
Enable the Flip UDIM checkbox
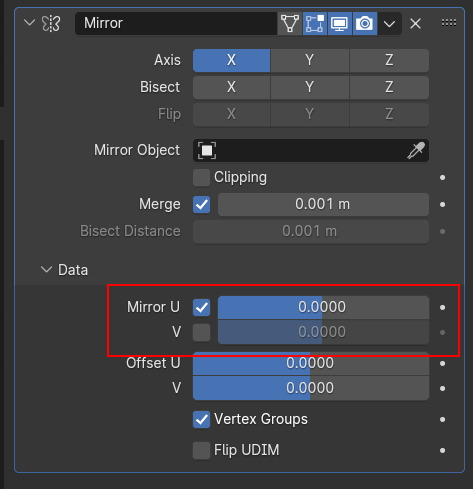[x=201, y=450]
